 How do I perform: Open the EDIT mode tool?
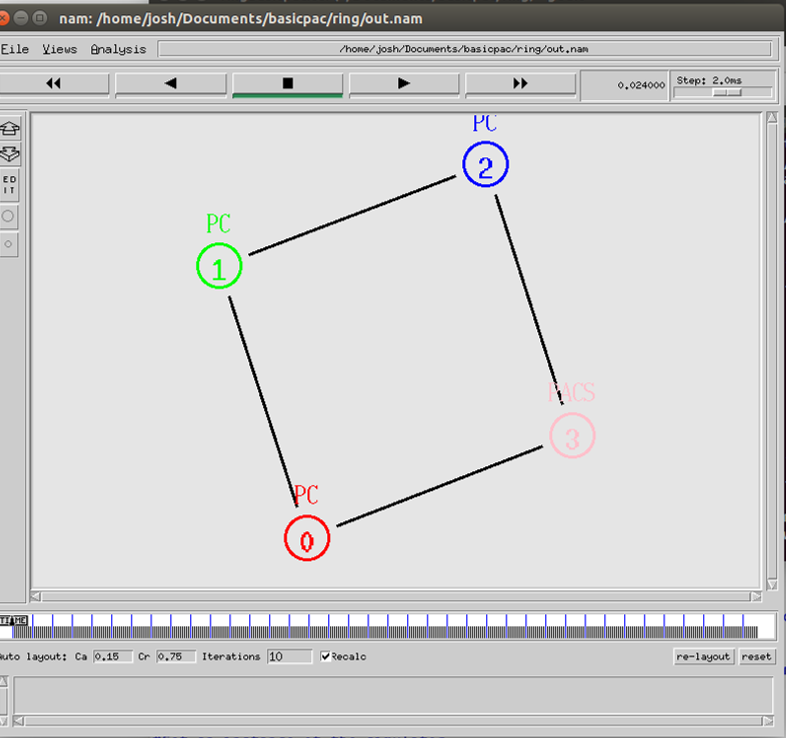(9, 185)
